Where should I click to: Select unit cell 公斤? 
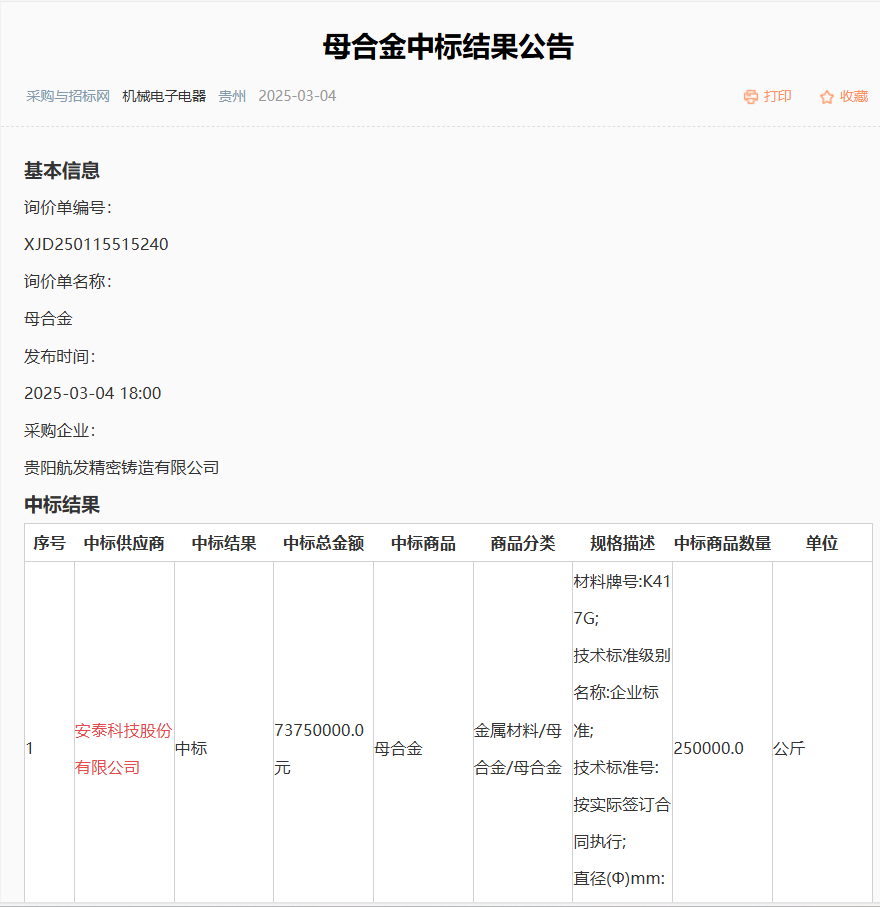(789, 749)
